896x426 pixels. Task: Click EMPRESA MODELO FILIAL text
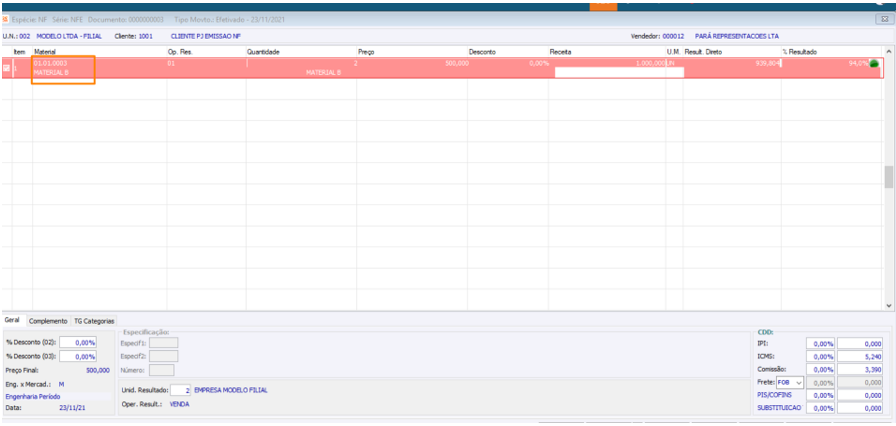coord(231,391)
